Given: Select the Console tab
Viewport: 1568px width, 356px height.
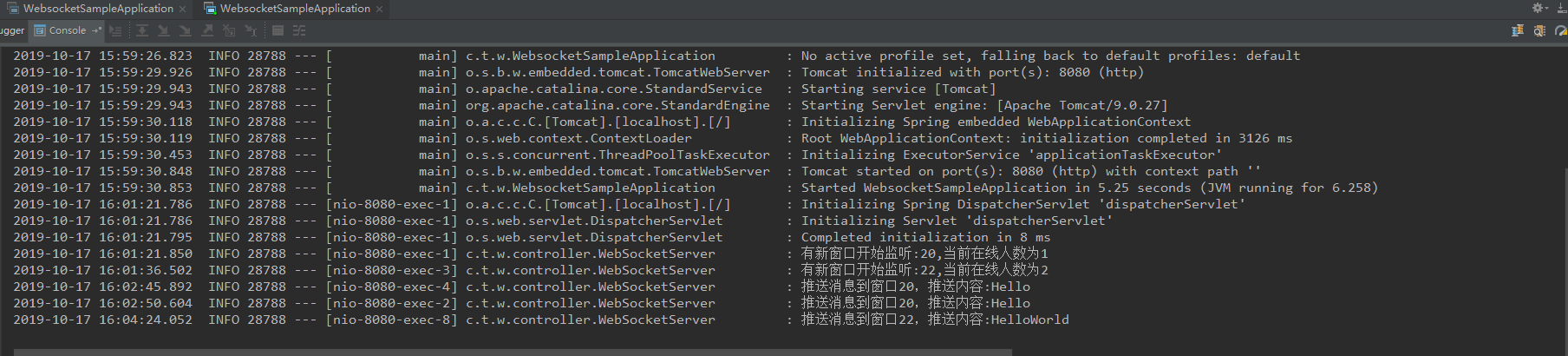Looking at the screenshot, I should pyautogui.click(x=67, y=30).
